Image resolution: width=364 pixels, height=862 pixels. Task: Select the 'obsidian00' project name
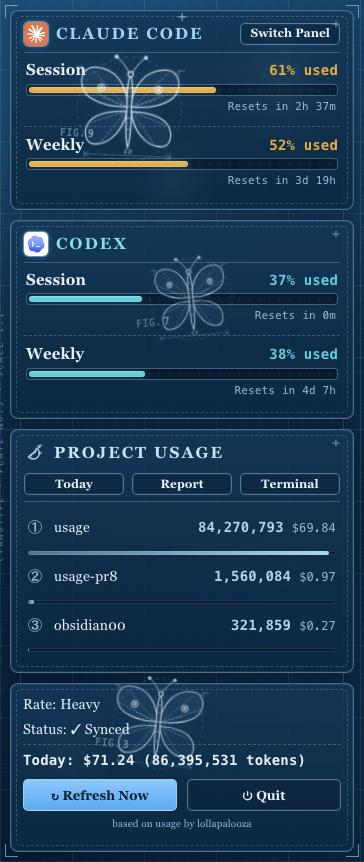90,625
